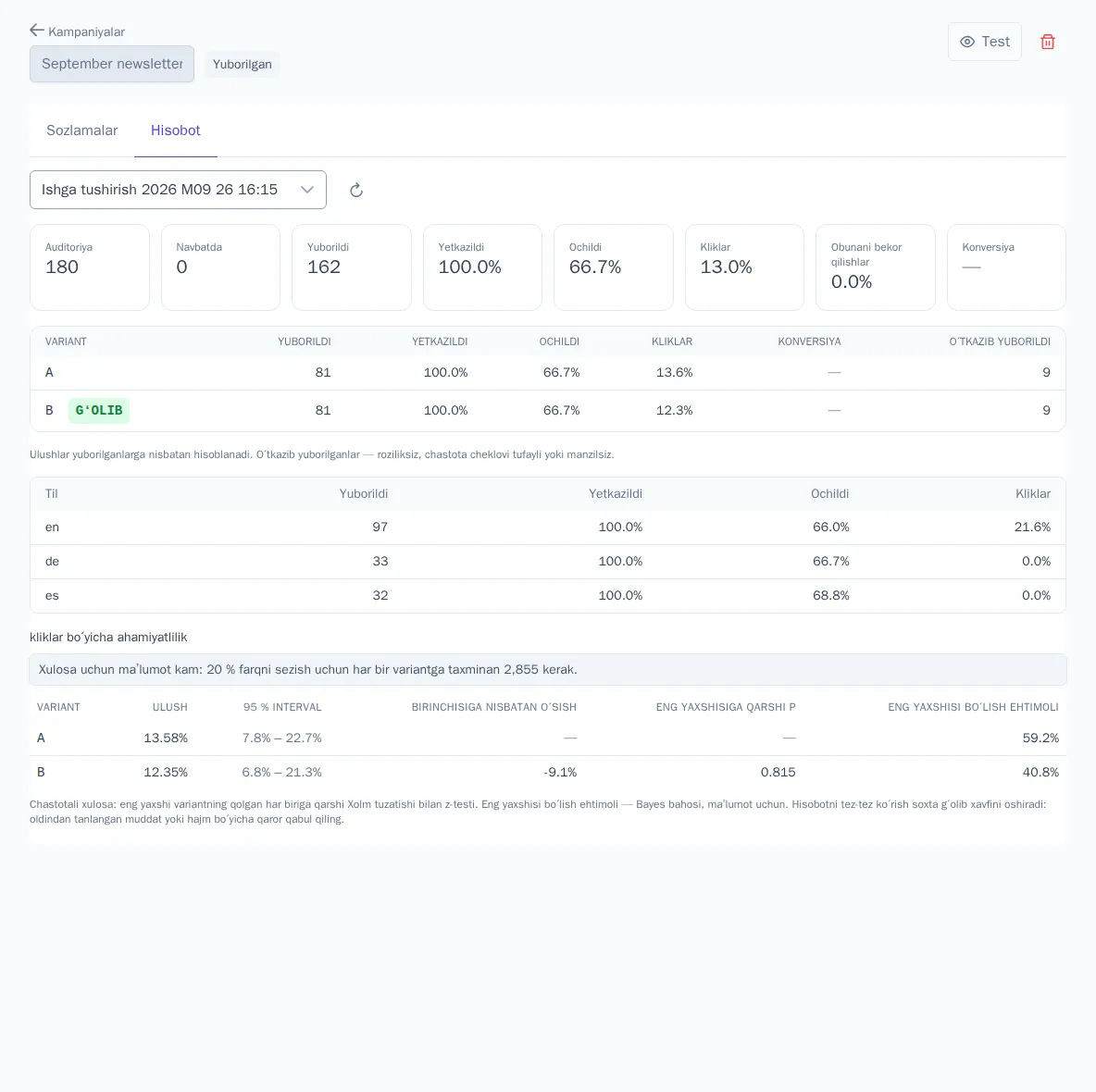
Task: Click the Til column header
Action: pos(52,493)
